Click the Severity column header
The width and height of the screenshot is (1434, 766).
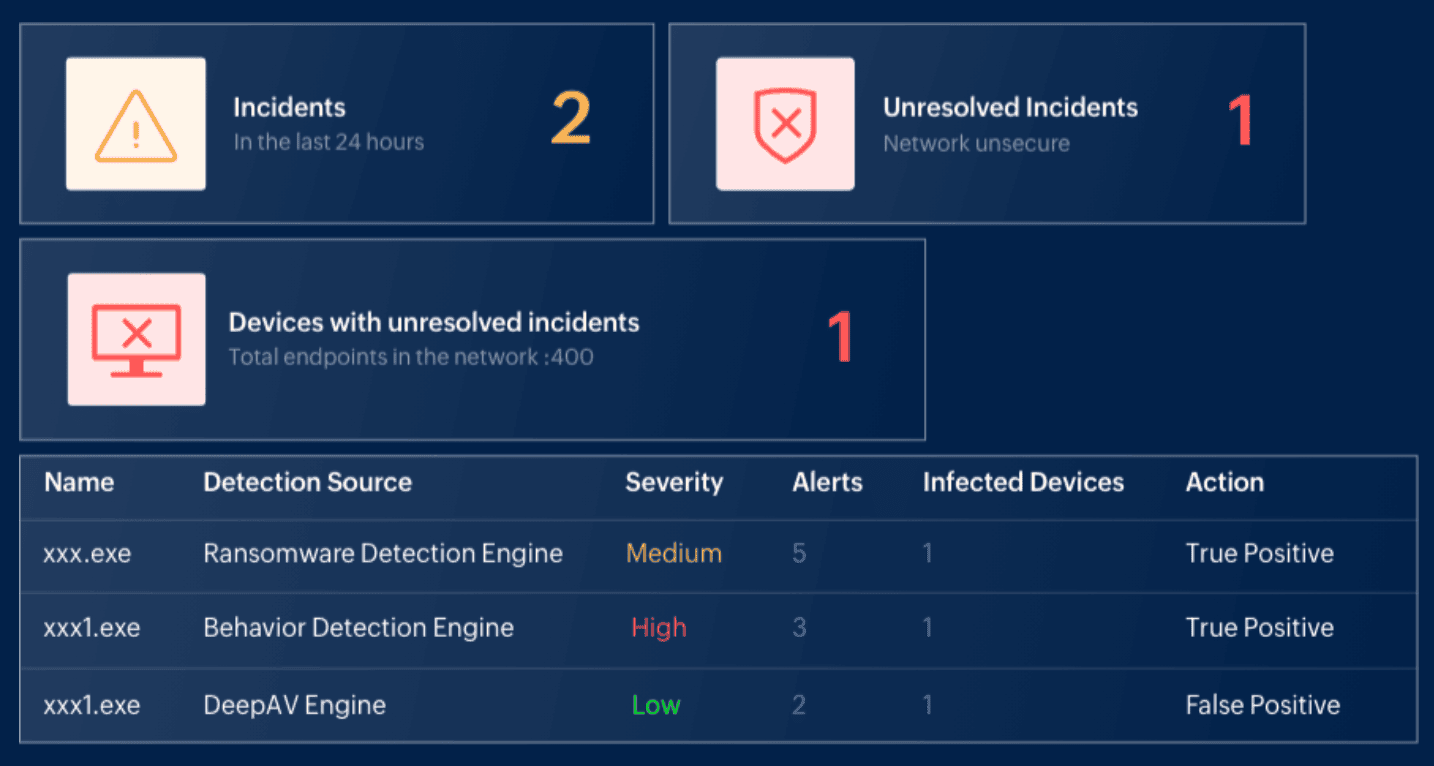click(x=674, y=482)
